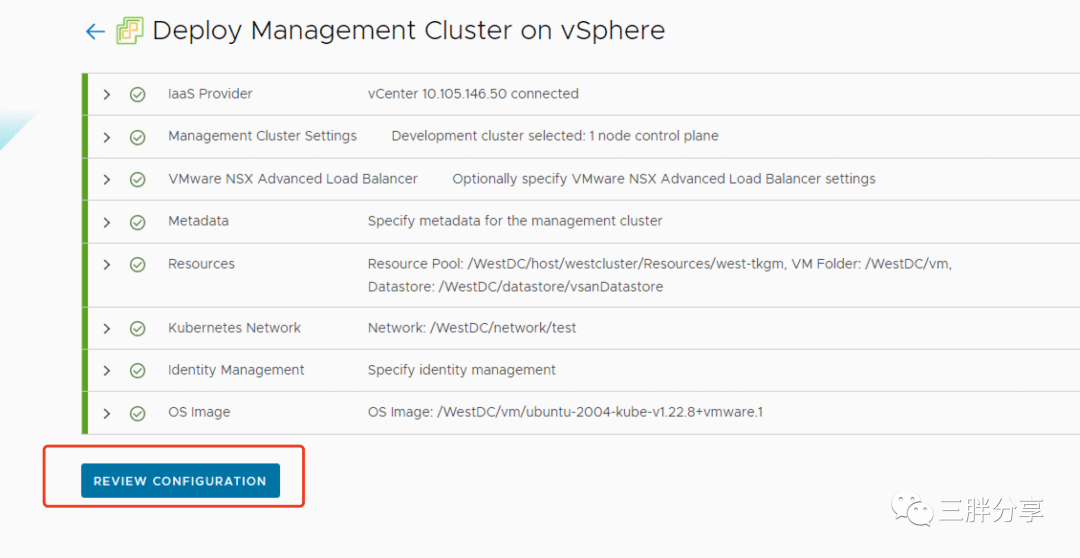The height and width of the screenshot is (558, 1080).
Task: Click the 'Deploy Management Cluster on vSphere' heading
Action: 408,31
